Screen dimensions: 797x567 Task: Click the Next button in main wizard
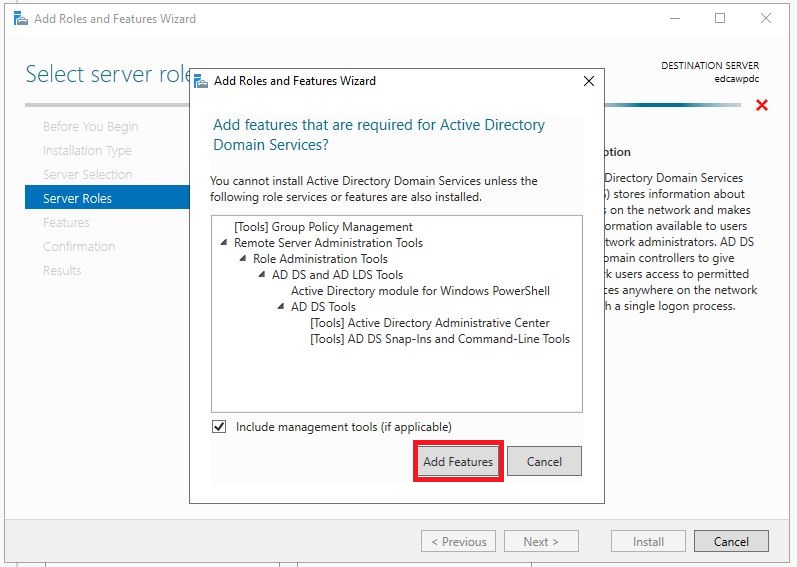541,542
